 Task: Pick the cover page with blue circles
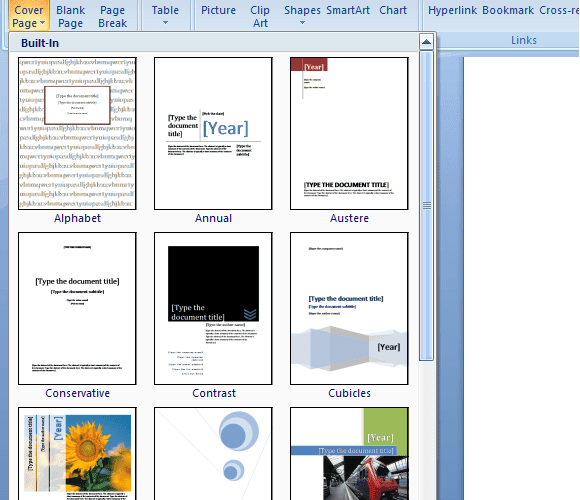pyautogui.click(x=213, y=454)
